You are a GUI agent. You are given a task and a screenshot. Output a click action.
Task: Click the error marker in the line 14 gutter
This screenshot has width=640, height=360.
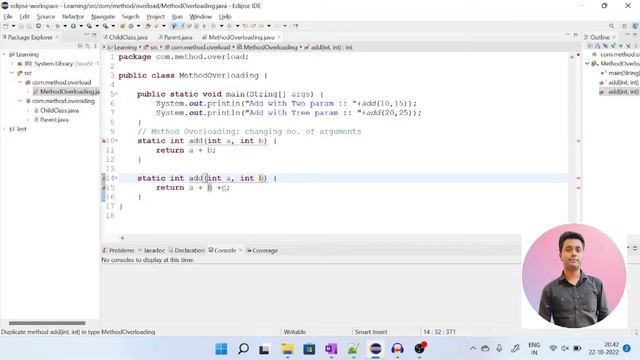(x=104, y=178)
